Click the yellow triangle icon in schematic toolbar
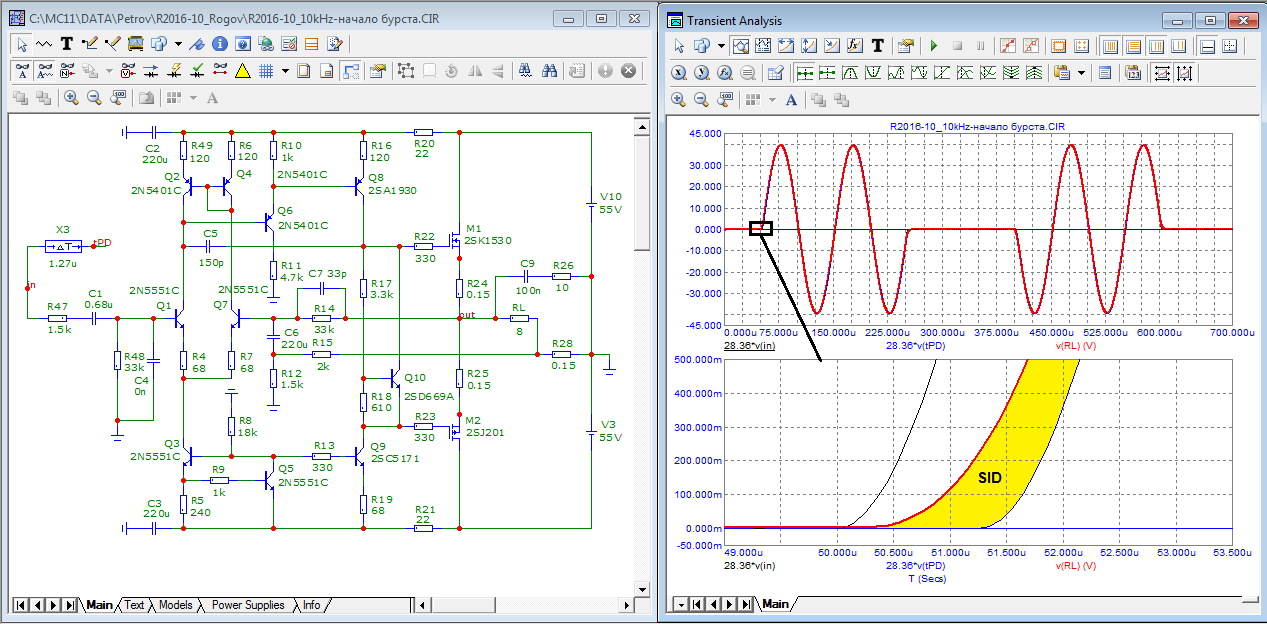The image size is (1267, 624). (242, 71)
